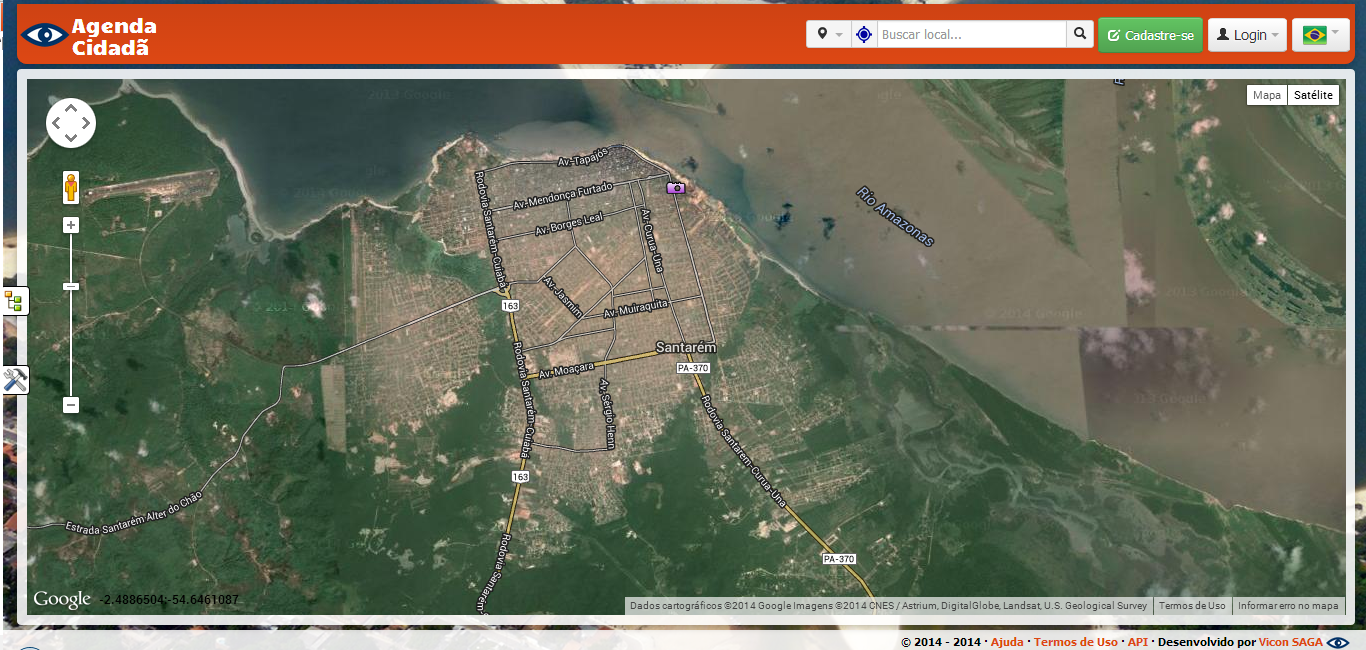The image size is (1366, 650).
Task: Focus the Buscar local search field
Action: pyautogui.click(x=971, y=35)
